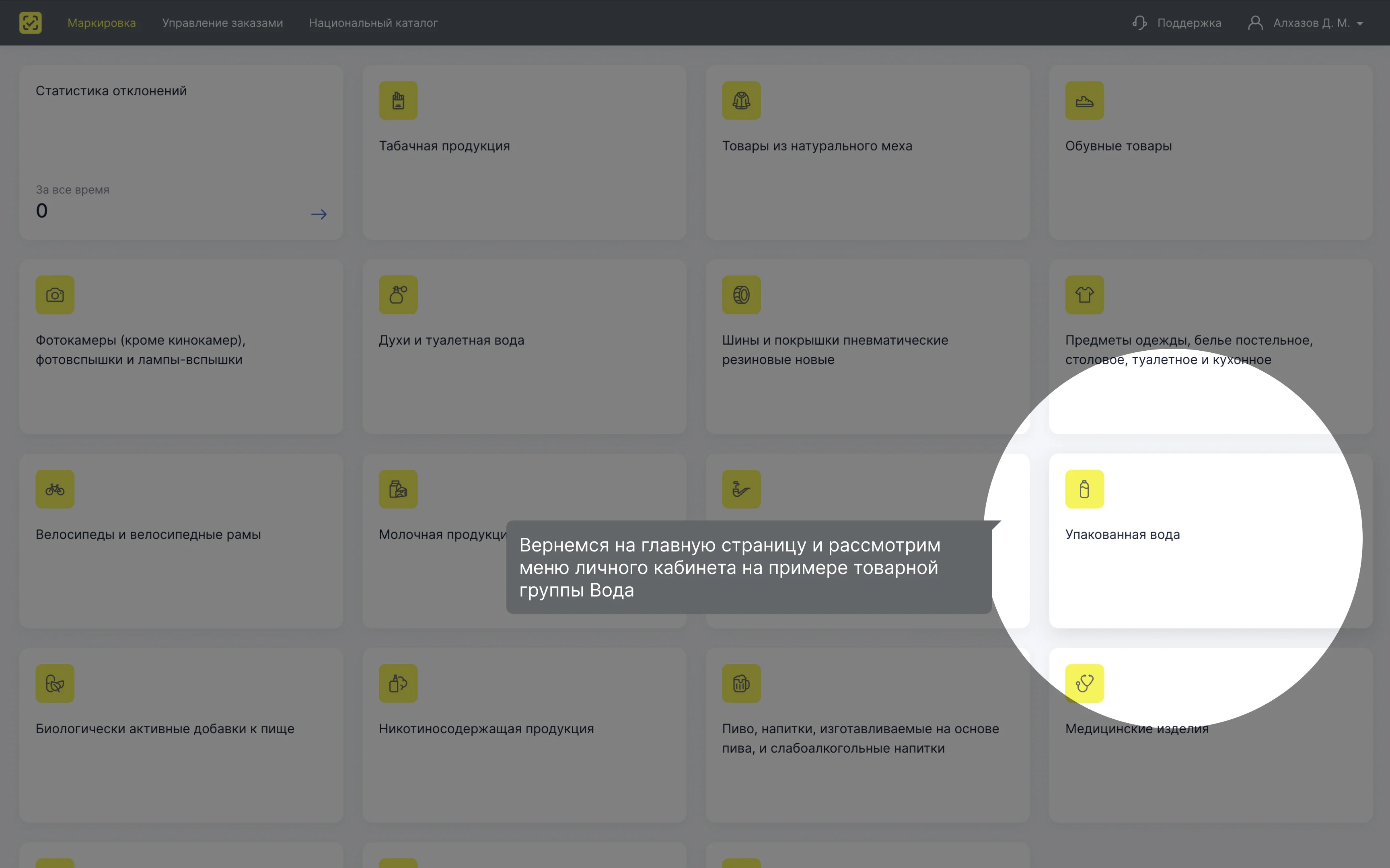The width and height of the screenshot is (1390, 868).
Task: Select the tire icon
Action: pos(742,294)
